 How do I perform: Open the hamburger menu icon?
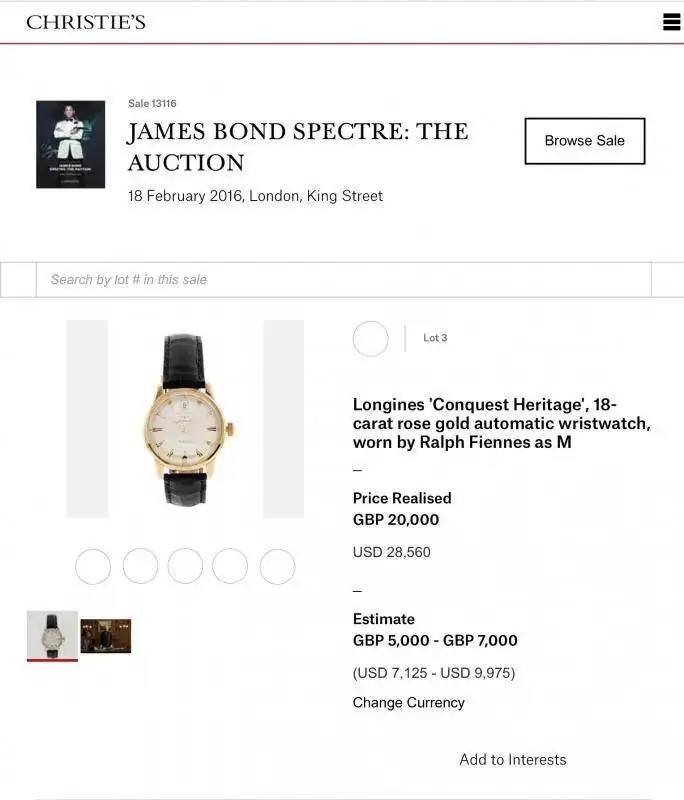click(x=671, y=22)
